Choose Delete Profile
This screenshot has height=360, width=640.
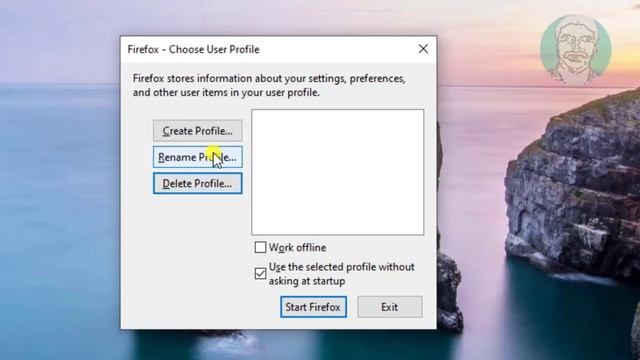tap(198, 183)
